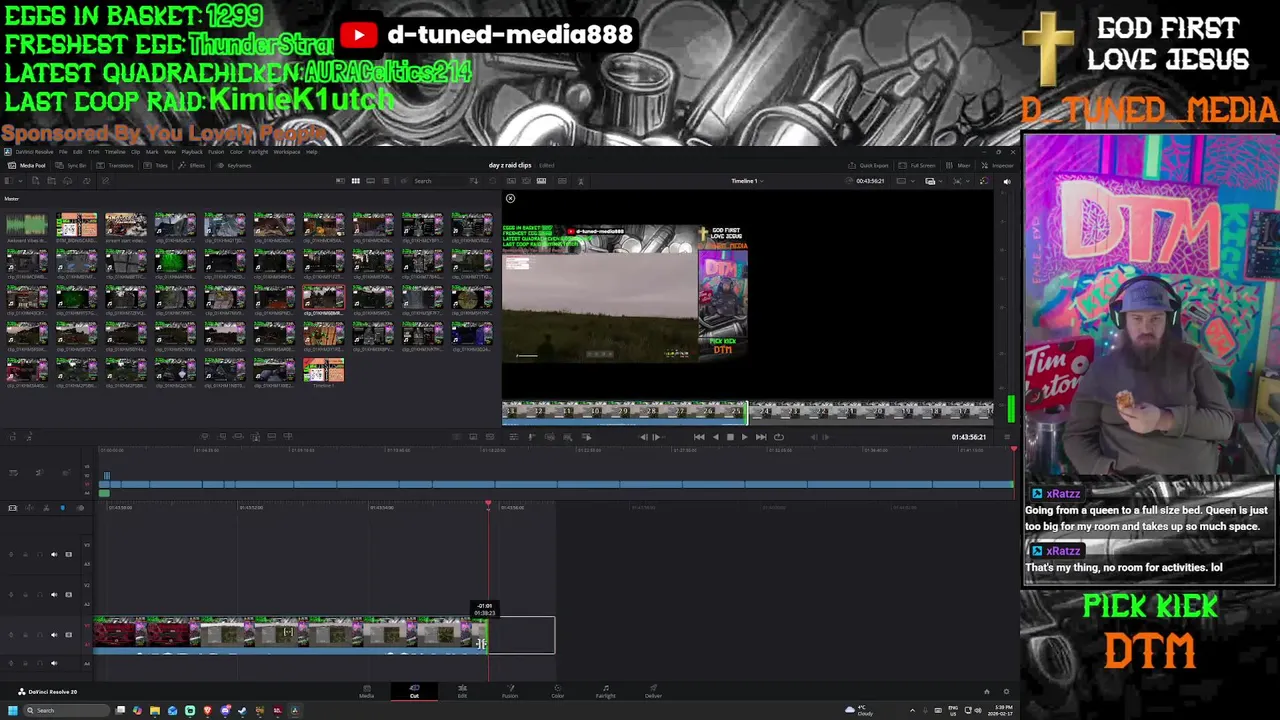
Task: Select first clip thumbnail in media pool
Action: point(27,226)
